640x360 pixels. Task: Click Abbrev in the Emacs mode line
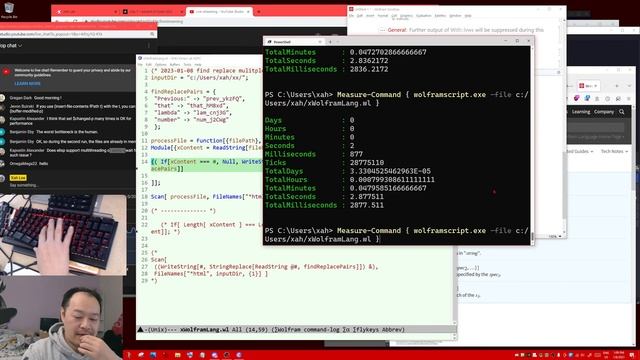tap(392, 329)
